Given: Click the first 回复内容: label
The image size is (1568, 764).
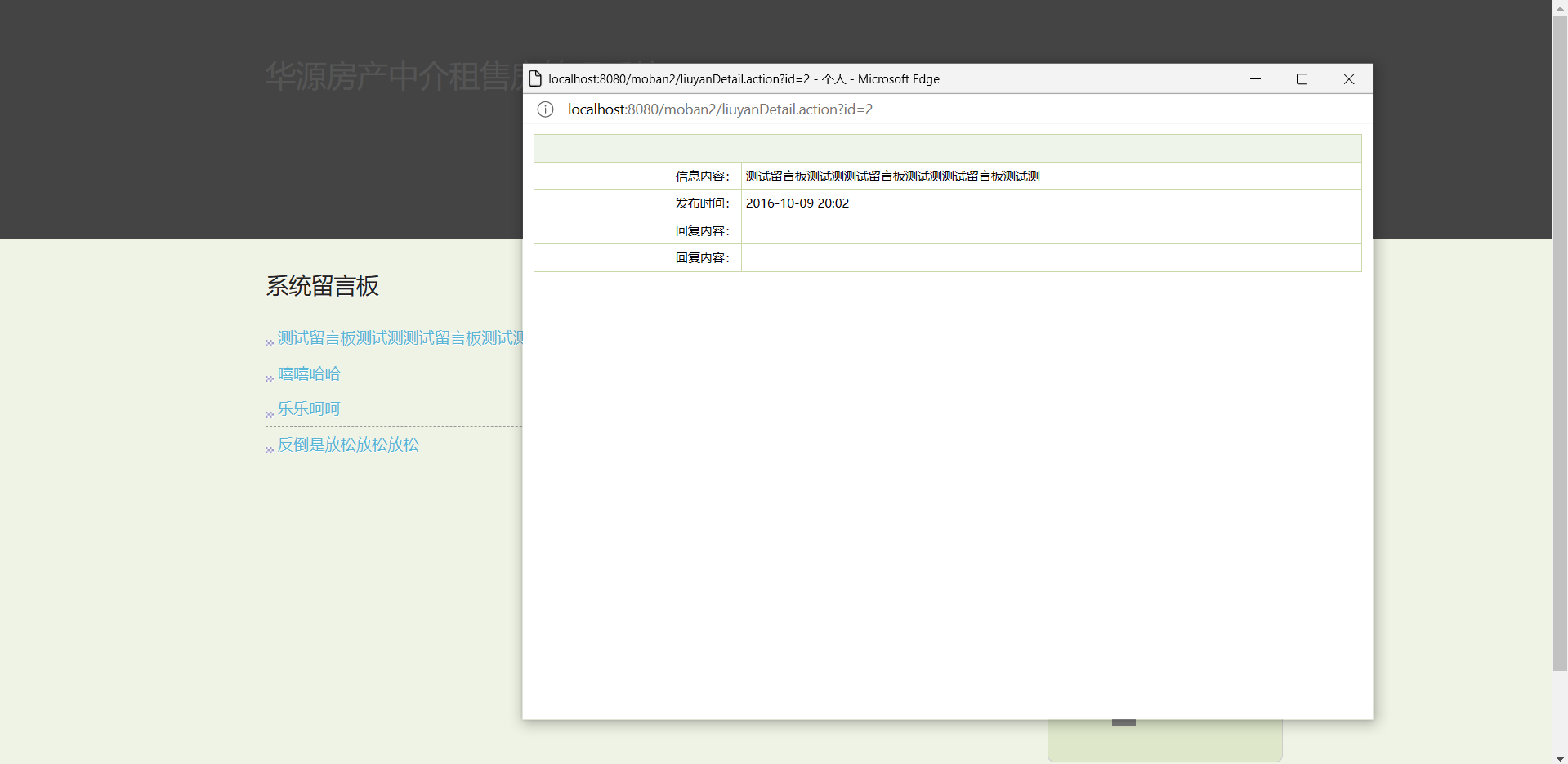Looking at the screenshot, I should (702, 230).
